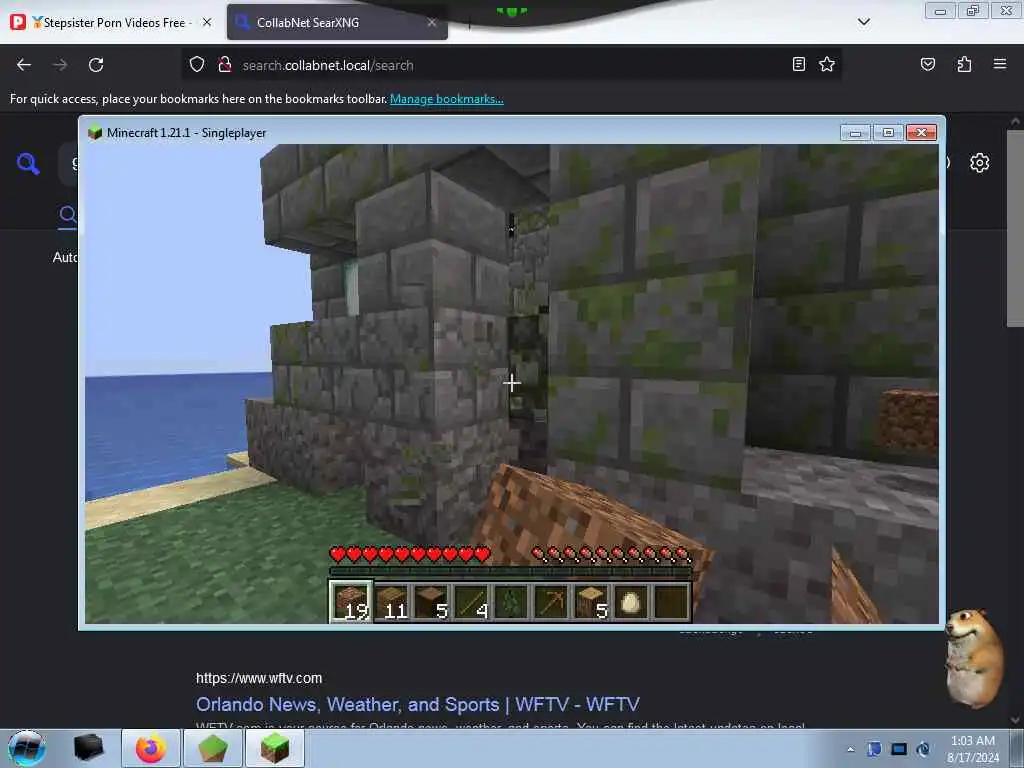Open the Windows Start orb
The image size is (1024, 768).
(27, 748)
